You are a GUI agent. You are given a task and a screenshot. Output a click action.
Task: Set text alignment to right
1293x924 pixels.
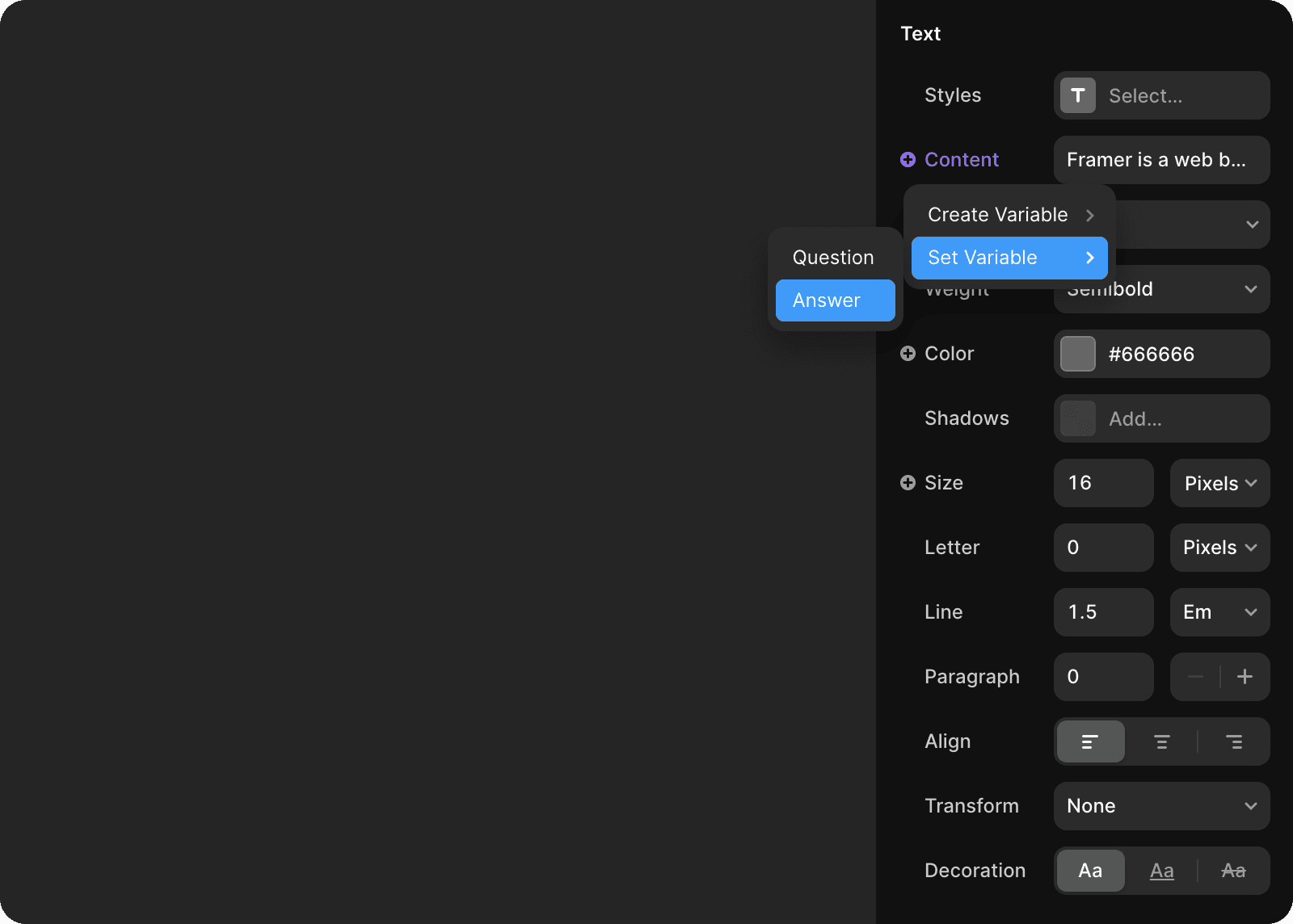click(1234, 741)
